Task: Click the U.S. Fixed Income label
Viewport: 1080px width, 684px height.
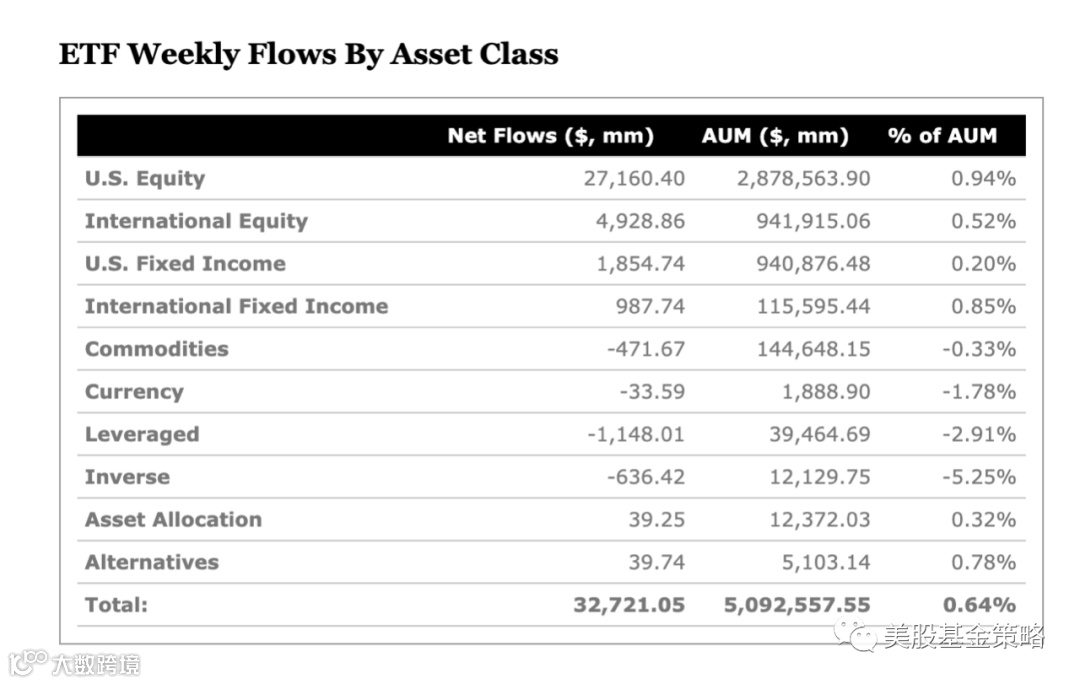Action: pyautogui.click(x=185, y=264)
